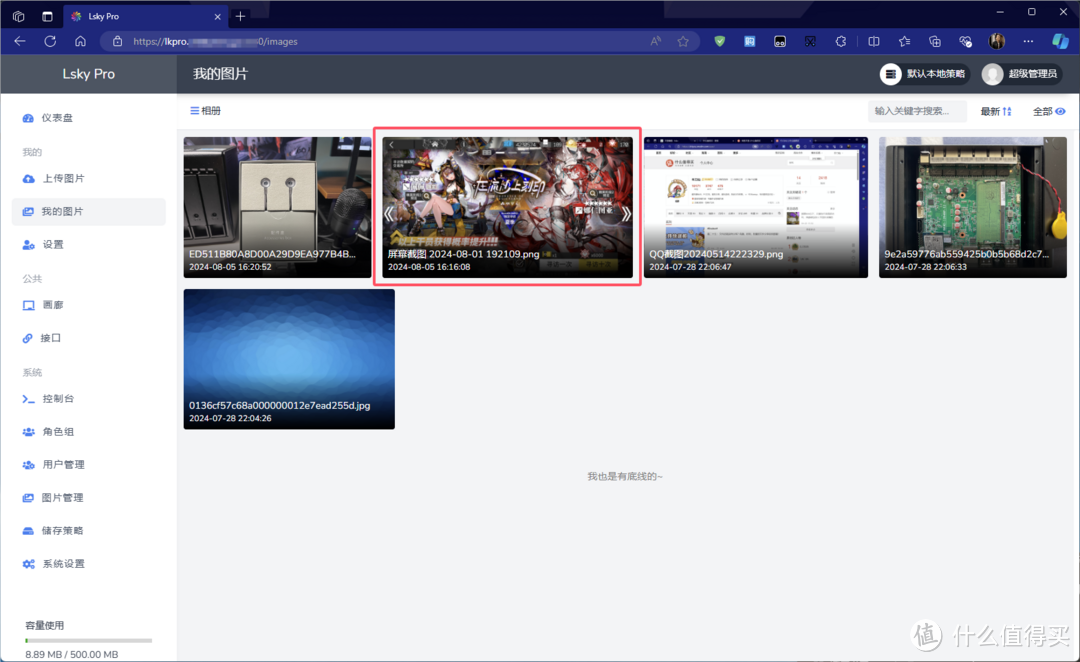The width and height of the screenshot is (1080, 662).
Task: Open the 接口 API link icon
Action: coord(28,338)
